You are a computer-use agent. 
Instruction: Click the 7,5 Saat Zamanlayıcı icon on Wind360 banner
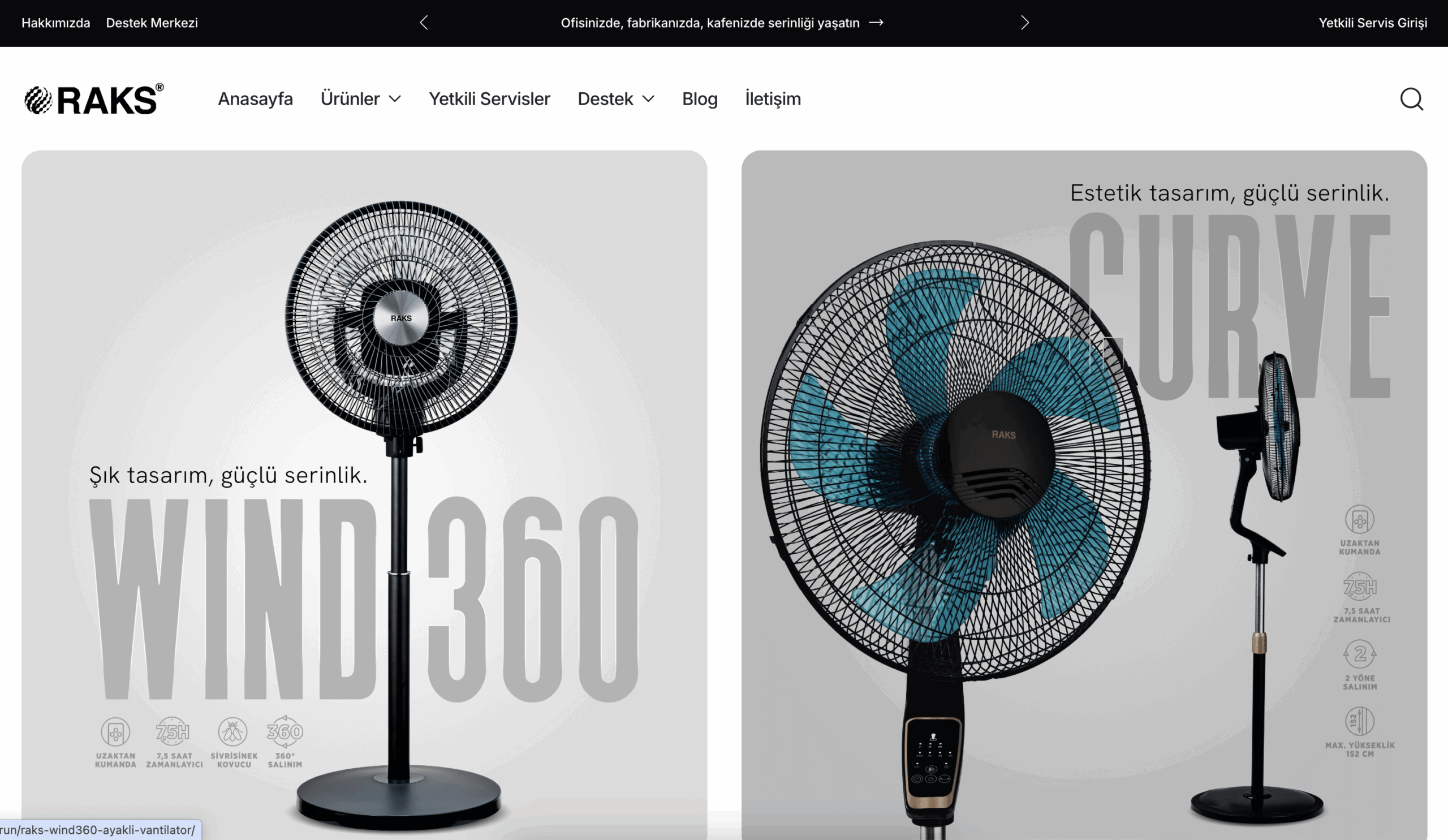(x=173, y=732)
